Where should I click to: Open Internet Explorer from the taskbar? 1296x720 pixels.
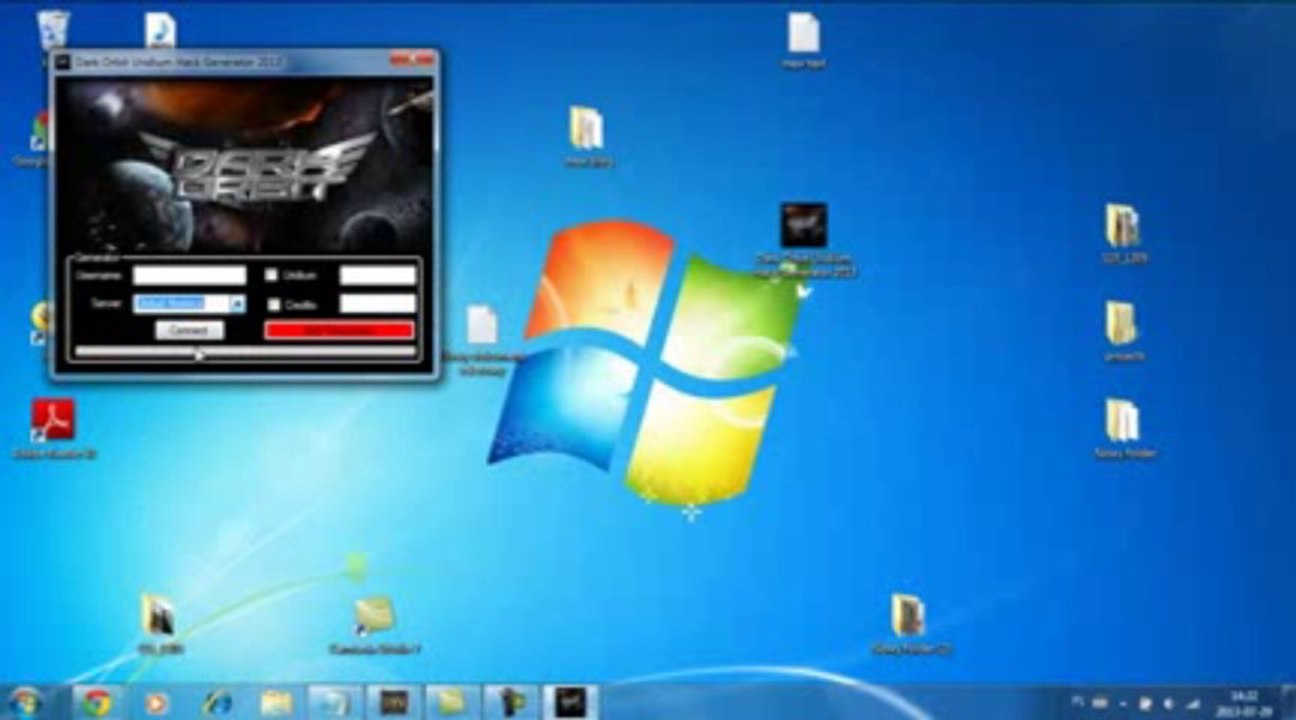coord(216,703)
